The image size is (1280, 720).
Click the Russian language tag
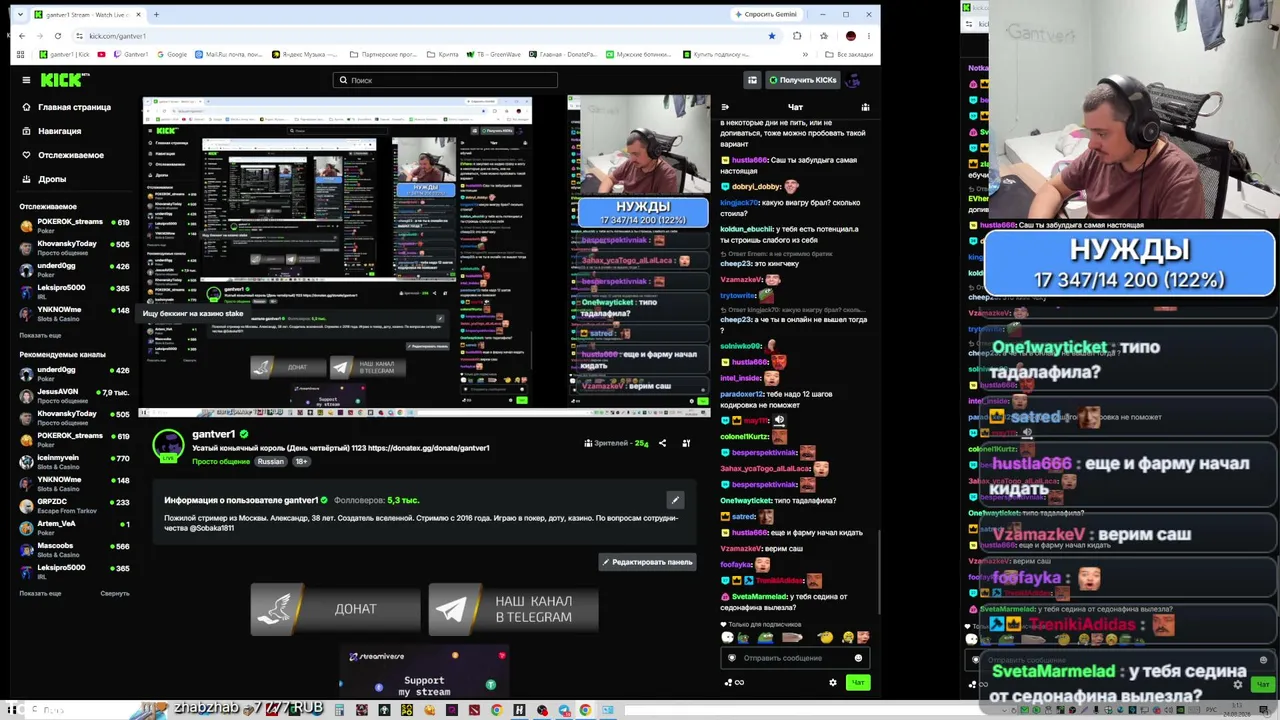270,462
